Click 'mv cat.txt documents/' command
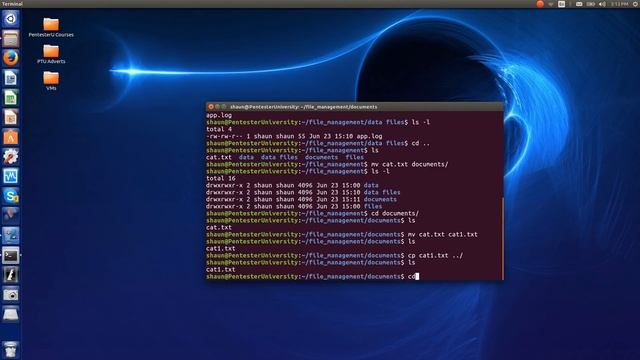 coord(409,164)
